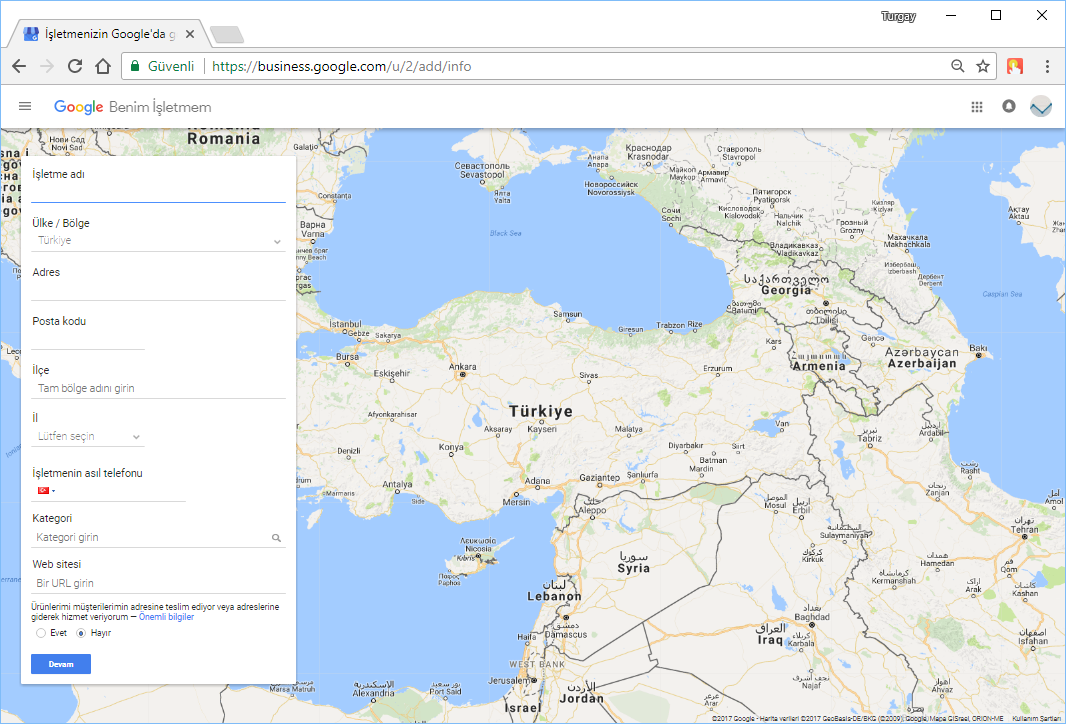1066x724 pixels.
Task: Click the Google Benim İşletmem logo
Action: click(133, 107)
